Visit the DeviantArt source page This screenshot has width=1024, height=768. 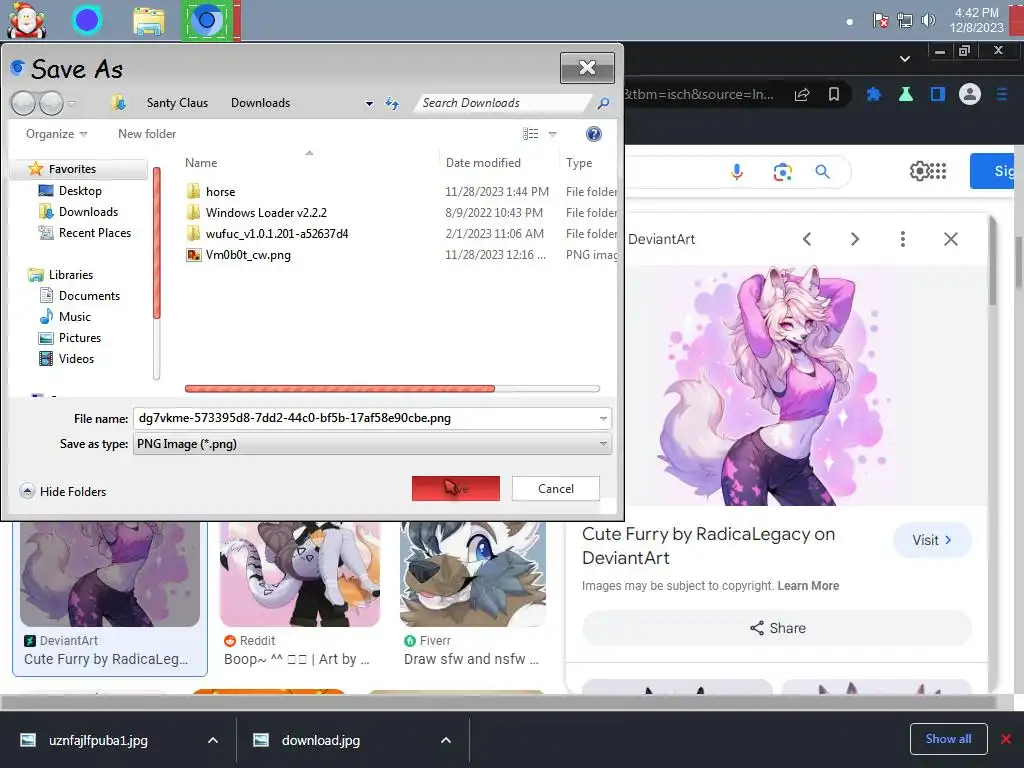(932, 540)
